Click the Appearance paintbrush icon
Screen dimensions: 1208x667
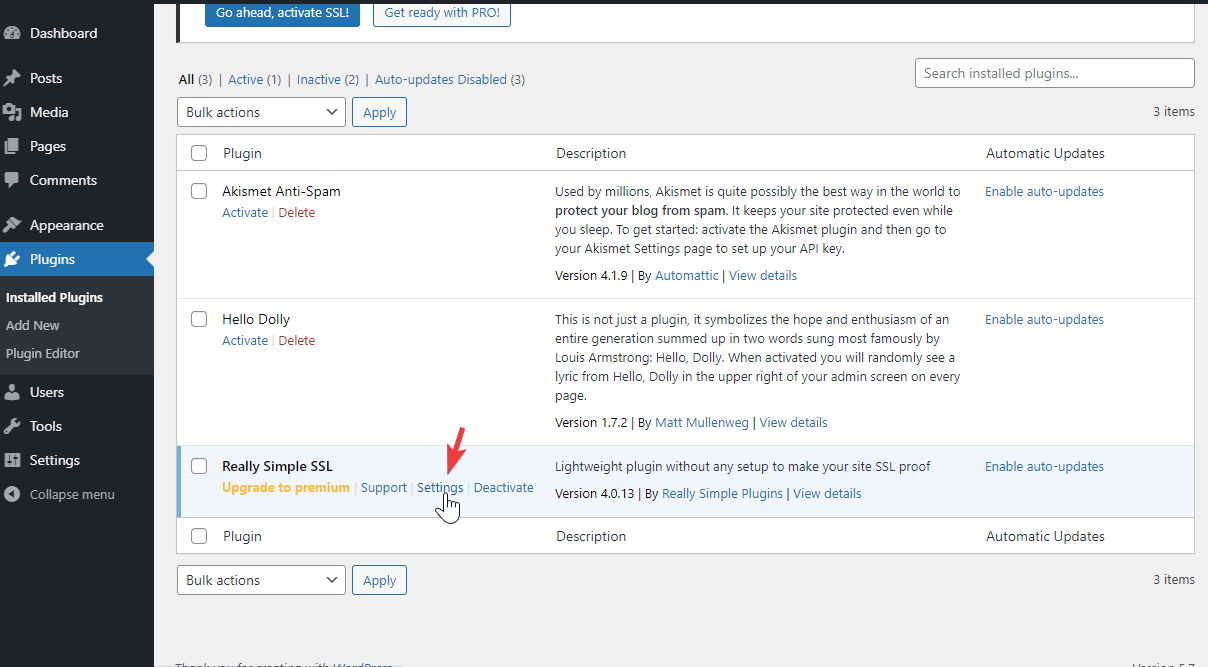(12, 225)
